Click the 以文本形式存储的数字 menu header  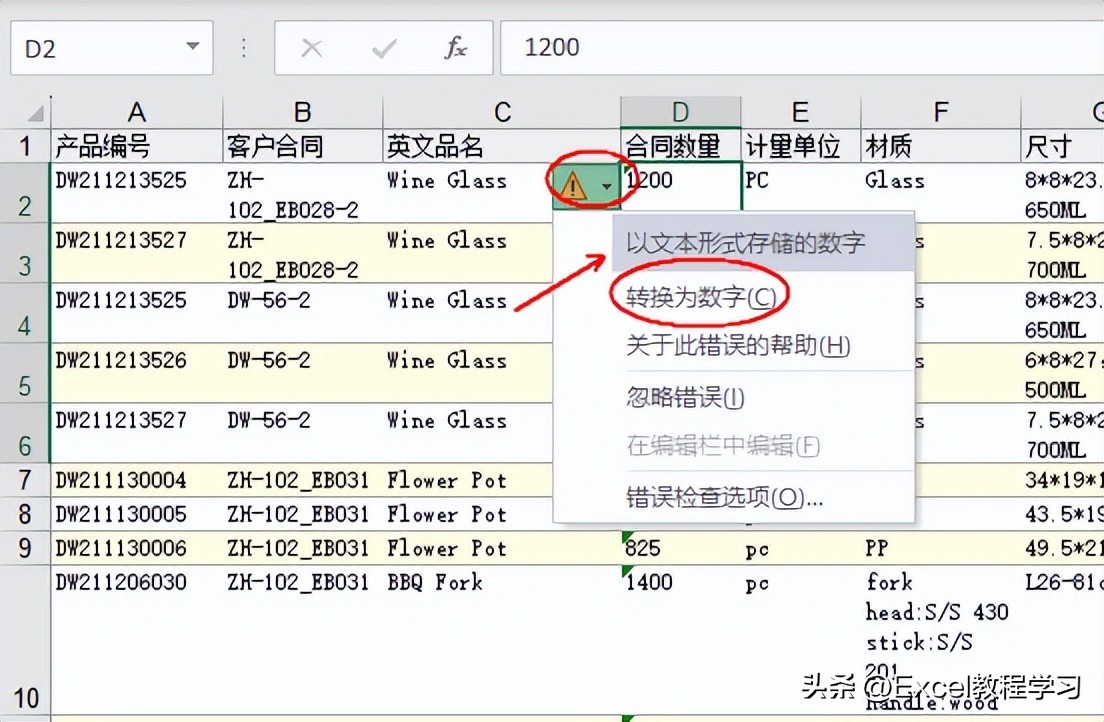(762, 243)
